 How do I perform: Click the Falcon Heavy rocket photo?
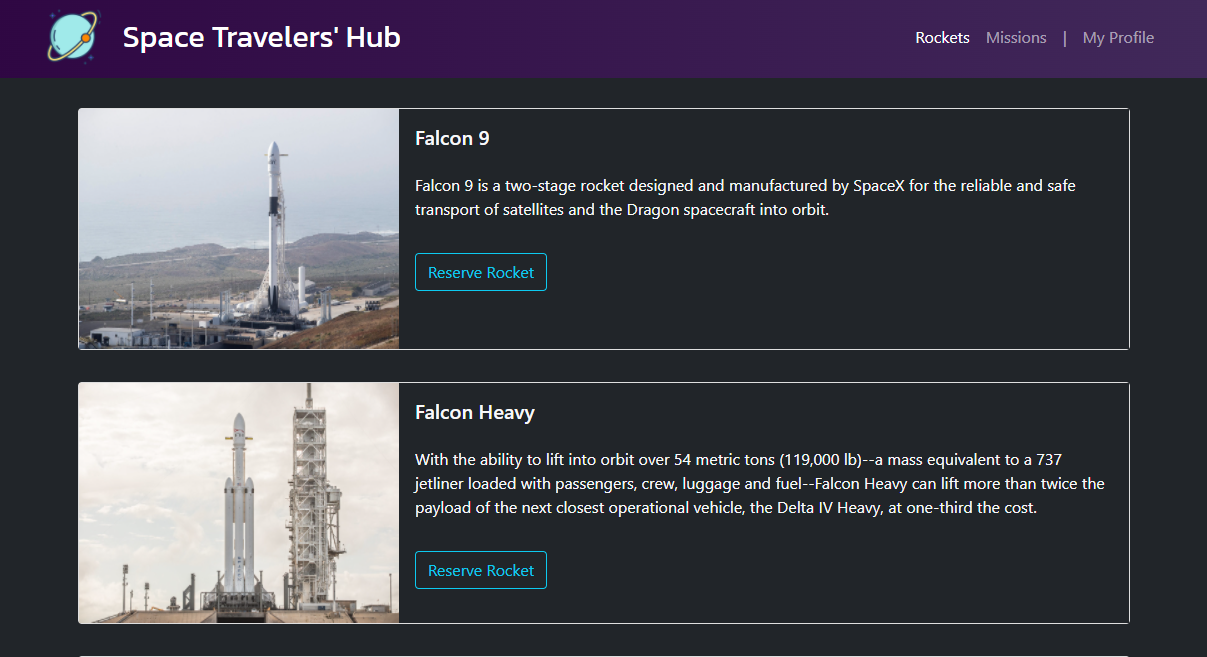pos(238,502)
